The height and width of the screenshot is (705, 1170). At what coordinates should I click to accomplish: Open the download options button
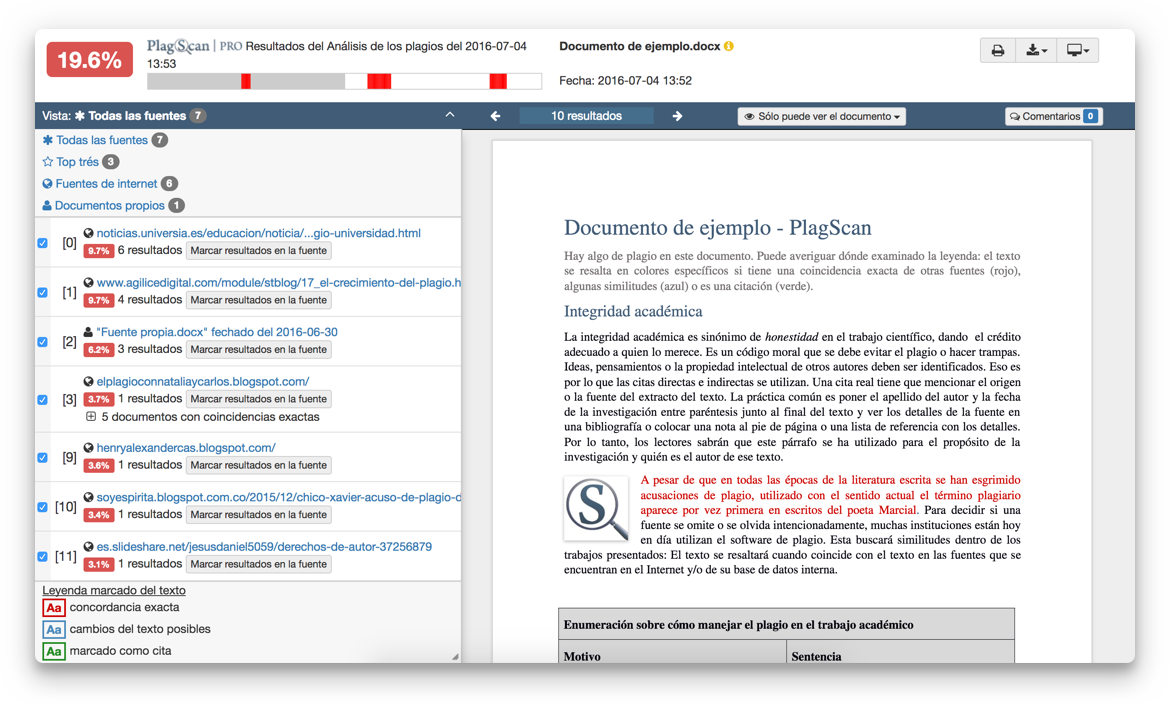[x=1036, y=51]
